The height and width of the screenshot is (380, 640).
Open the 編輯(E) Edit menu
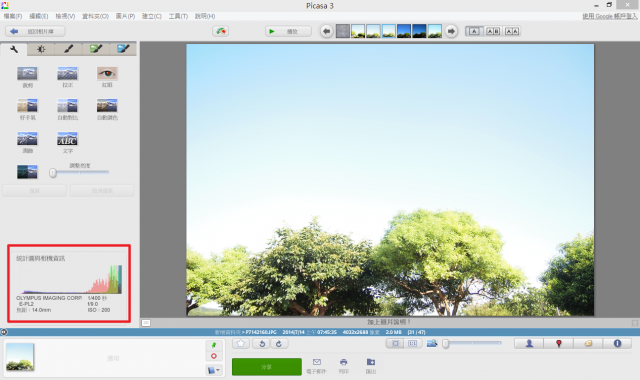point(39,16)
